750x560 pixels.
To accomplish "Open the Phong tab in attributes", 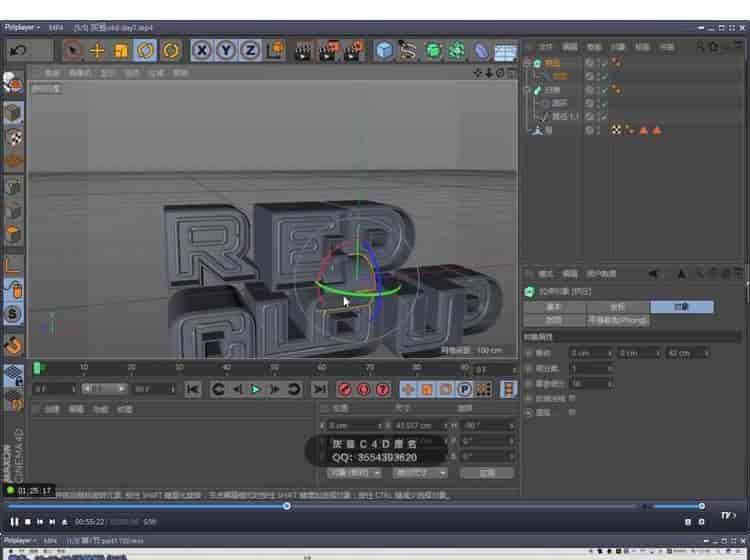I will click(x=617, y=320).
